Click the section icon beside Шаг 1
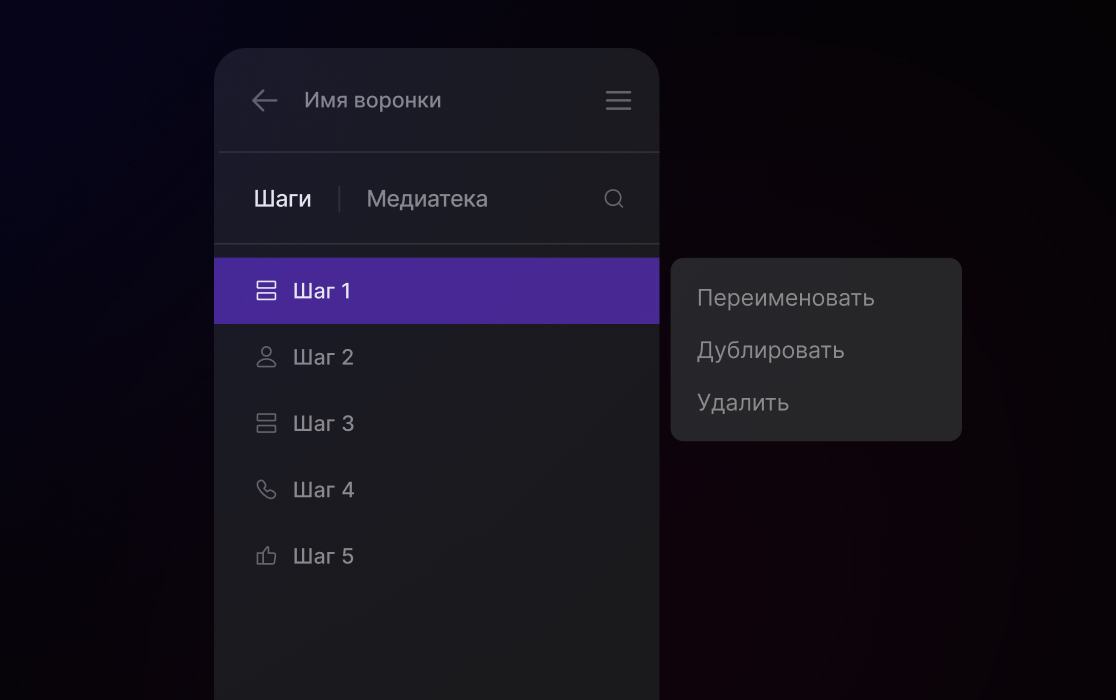 point(266,290)
